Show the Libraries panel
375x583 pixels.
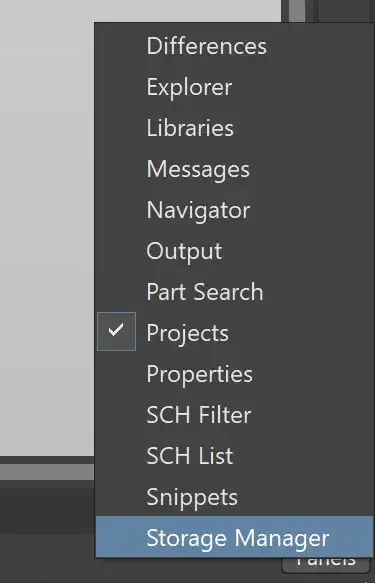click(234, 128)
